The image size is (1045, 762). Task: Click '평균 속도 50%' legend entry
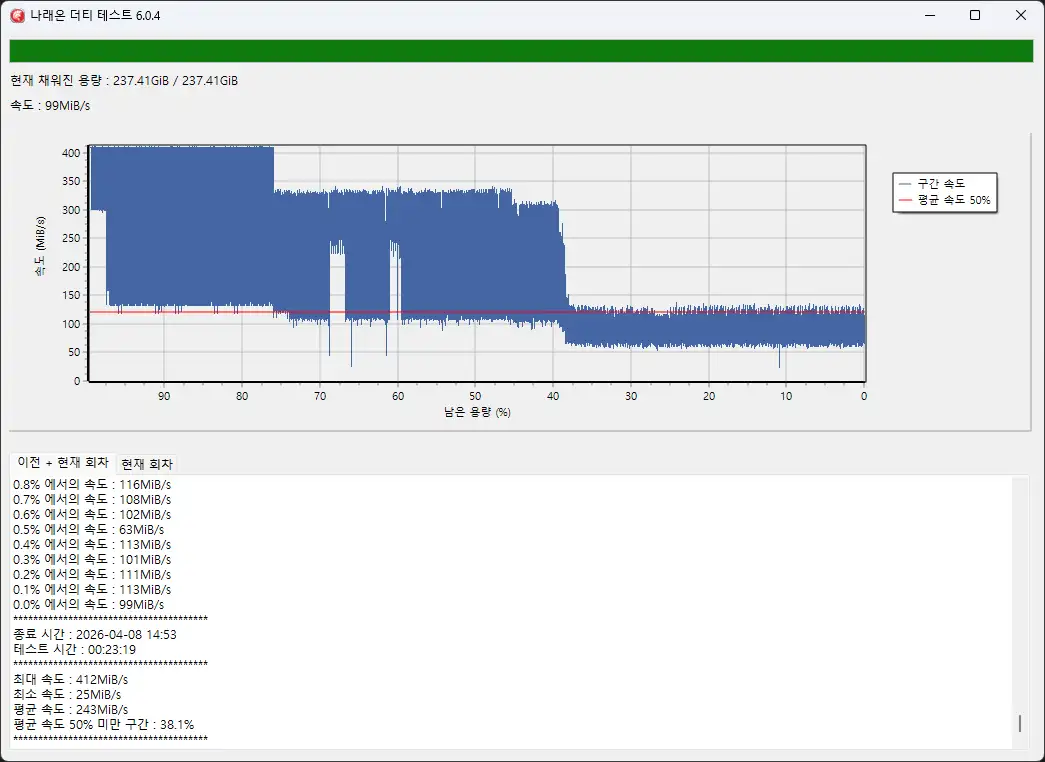944,200
